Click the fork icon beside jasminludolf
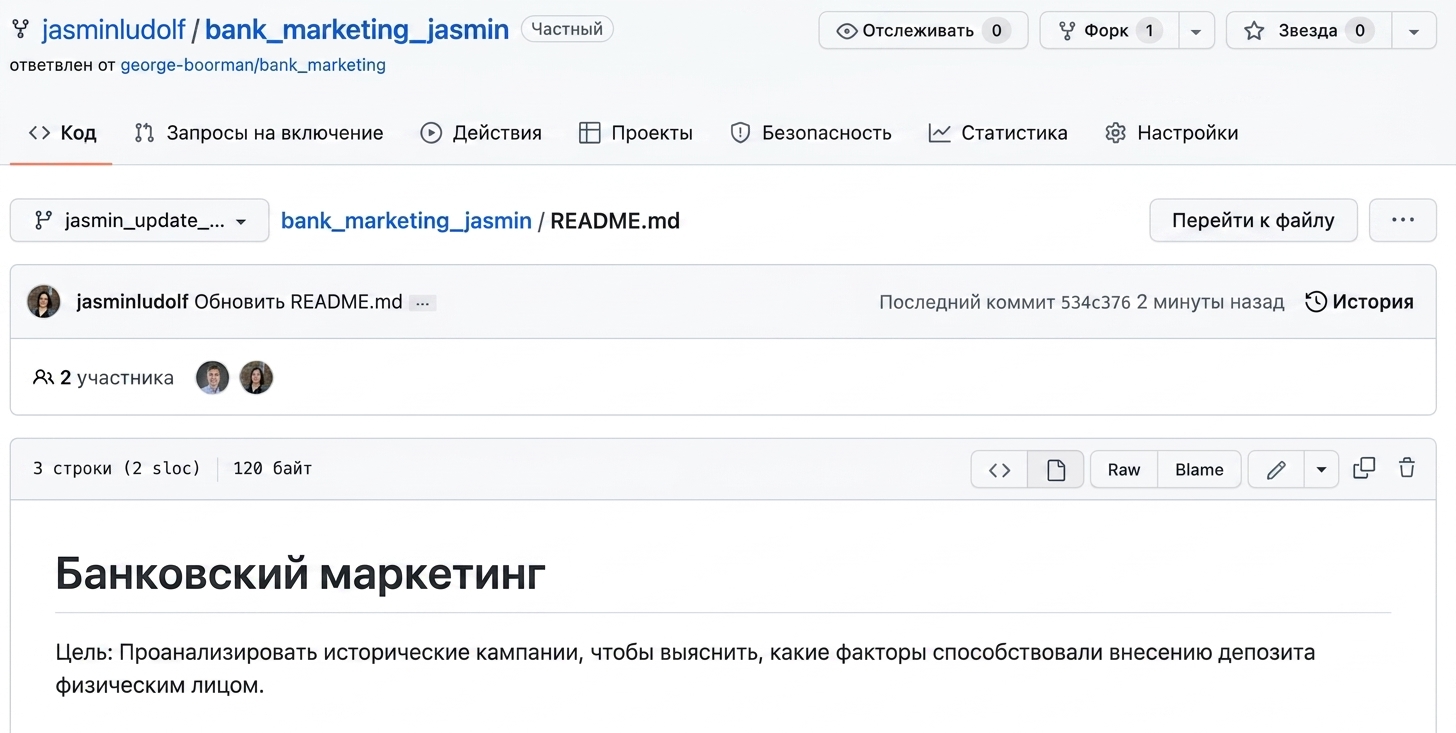The width and height of the screenshot is (1456, 733). (20, 29)
